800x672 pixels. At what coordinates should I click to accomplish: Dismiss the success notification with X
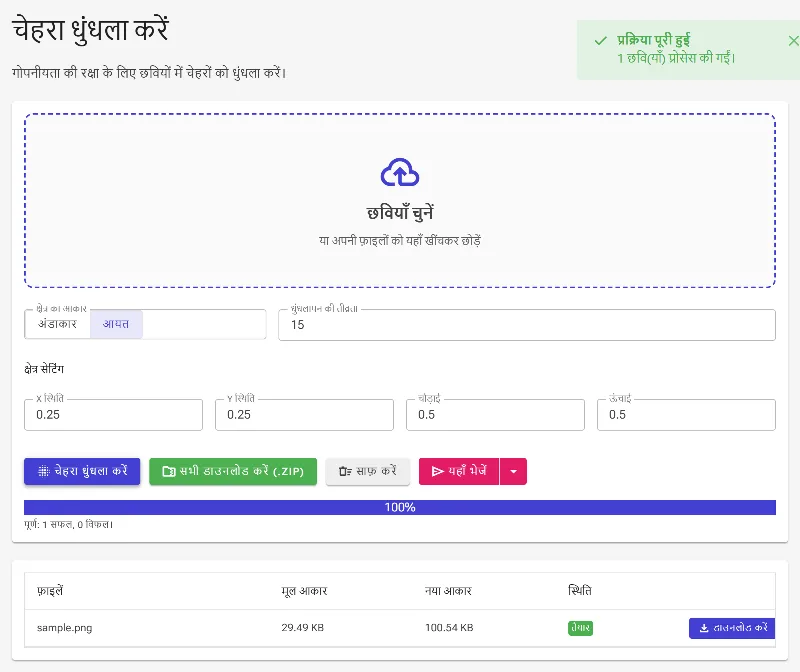793,41
